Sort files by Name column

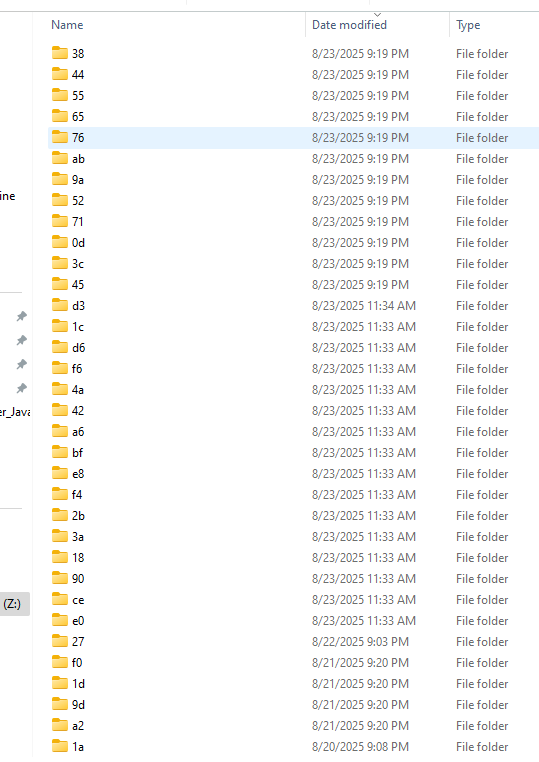tap(67, 25)
